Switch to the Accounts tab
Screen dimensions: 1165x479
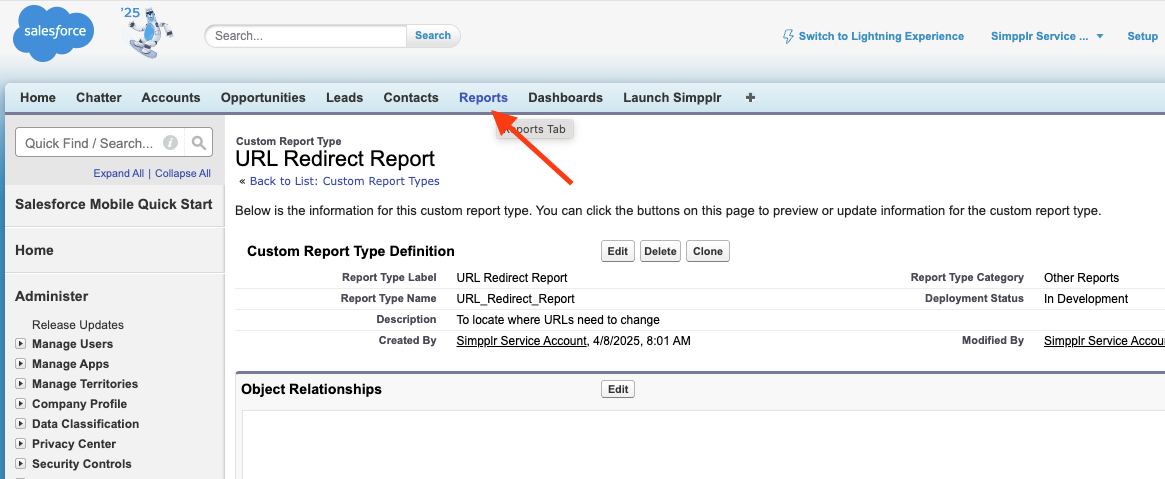pyautogui.click(x=171, y=97)
